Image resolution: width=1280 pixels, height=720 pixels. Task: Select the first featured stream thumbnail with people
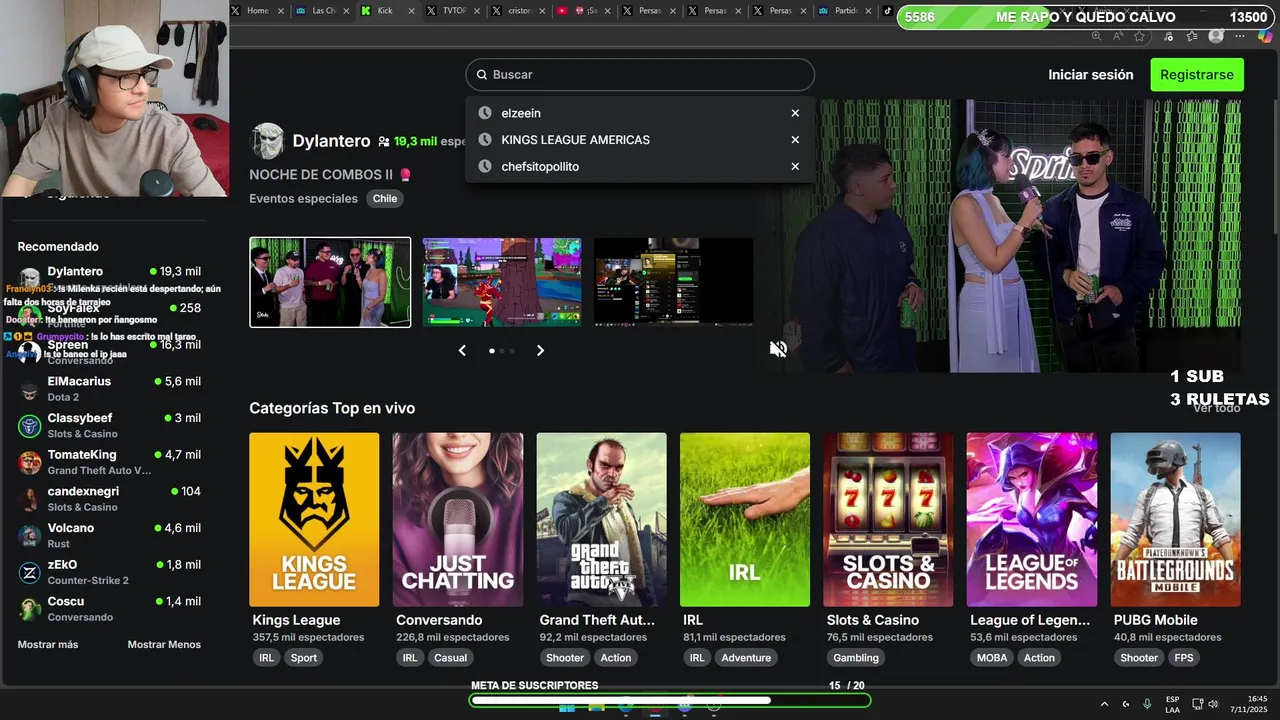click(x=330, y=282)
